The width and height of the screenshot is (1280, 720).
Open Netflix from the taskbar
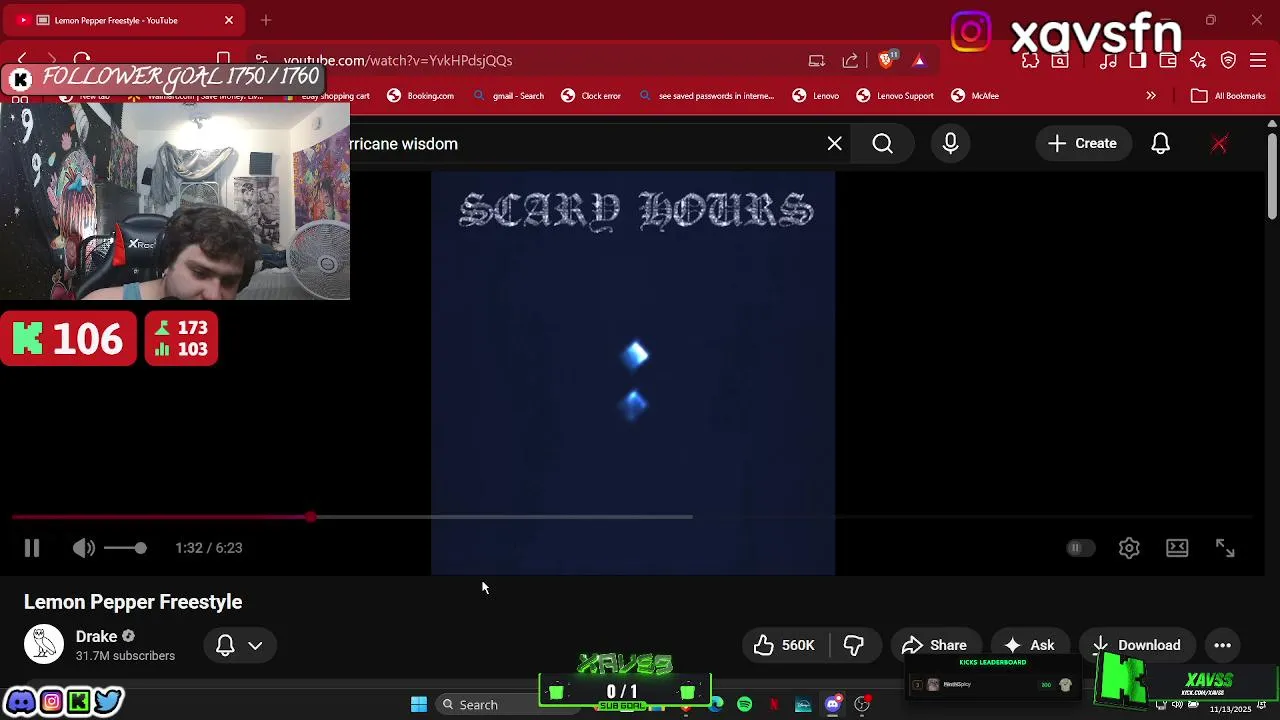coord(774,705)
